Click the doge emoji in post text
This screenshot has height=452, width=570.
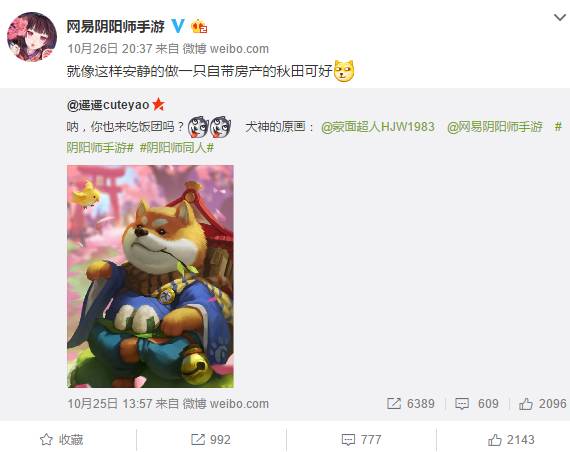344,71
